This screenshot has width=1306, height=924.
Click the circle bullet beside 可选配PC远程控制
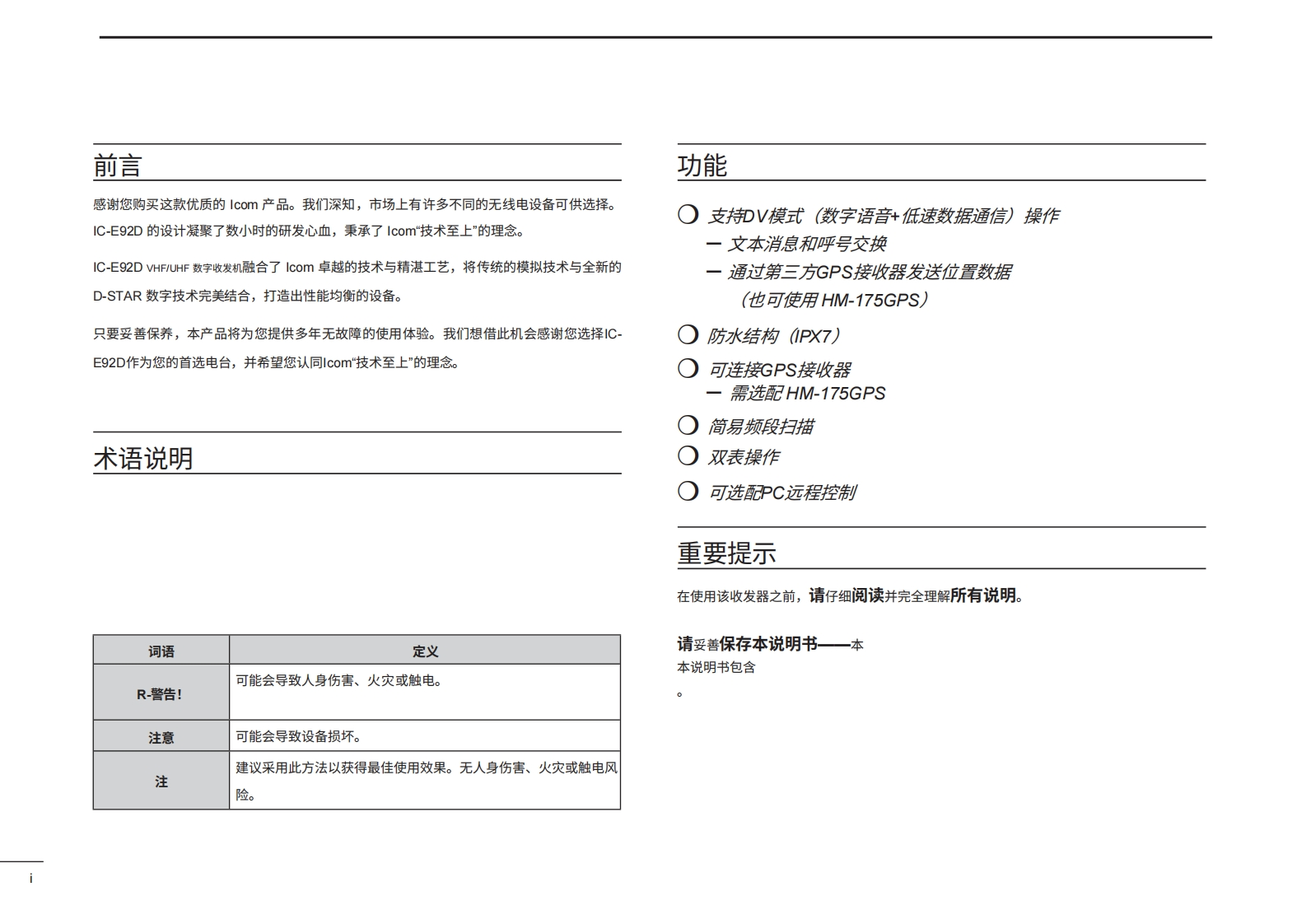(688, 491)
